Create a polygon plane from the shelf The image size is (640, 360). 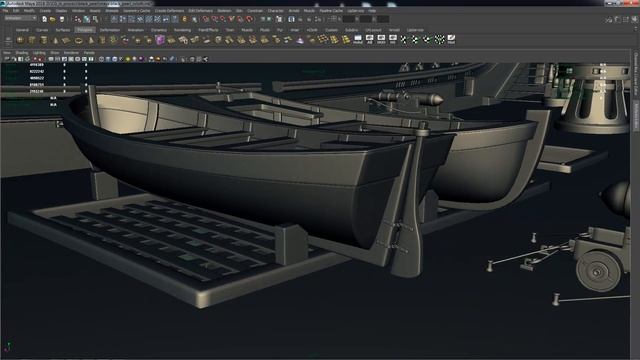pyautogui.click(x=66, y=40)
